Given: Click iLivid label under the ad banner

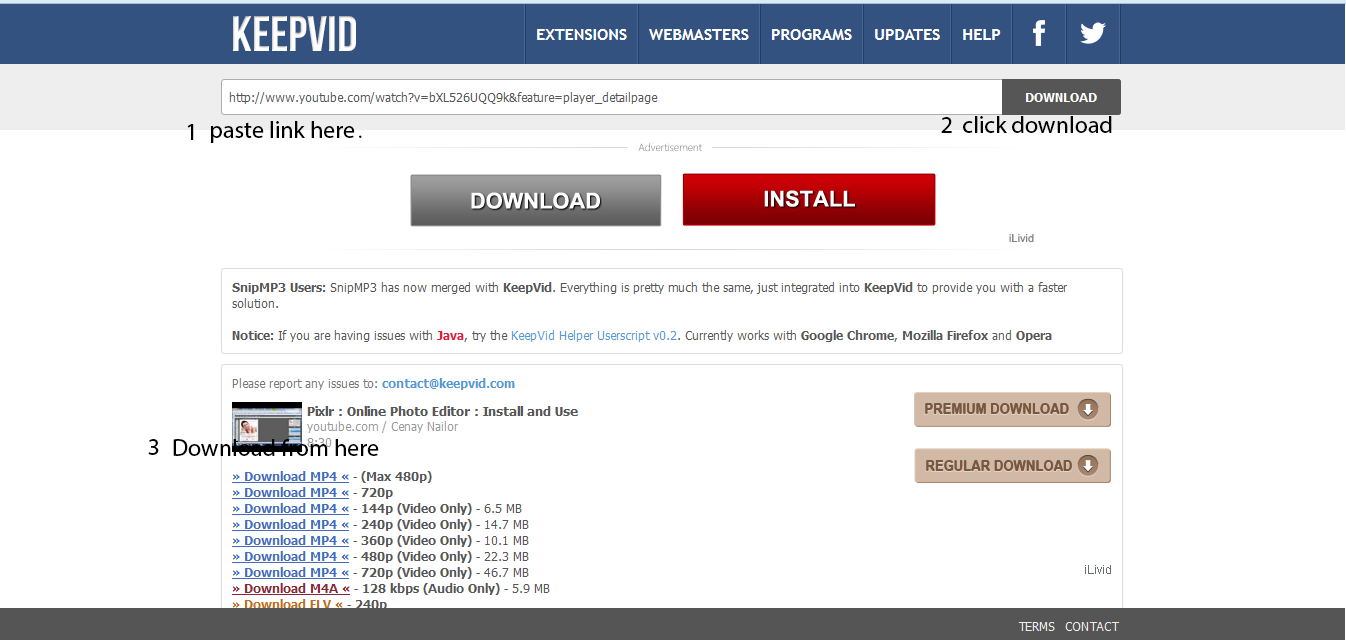Looking at the screenshot, I should click(1021, 239).
